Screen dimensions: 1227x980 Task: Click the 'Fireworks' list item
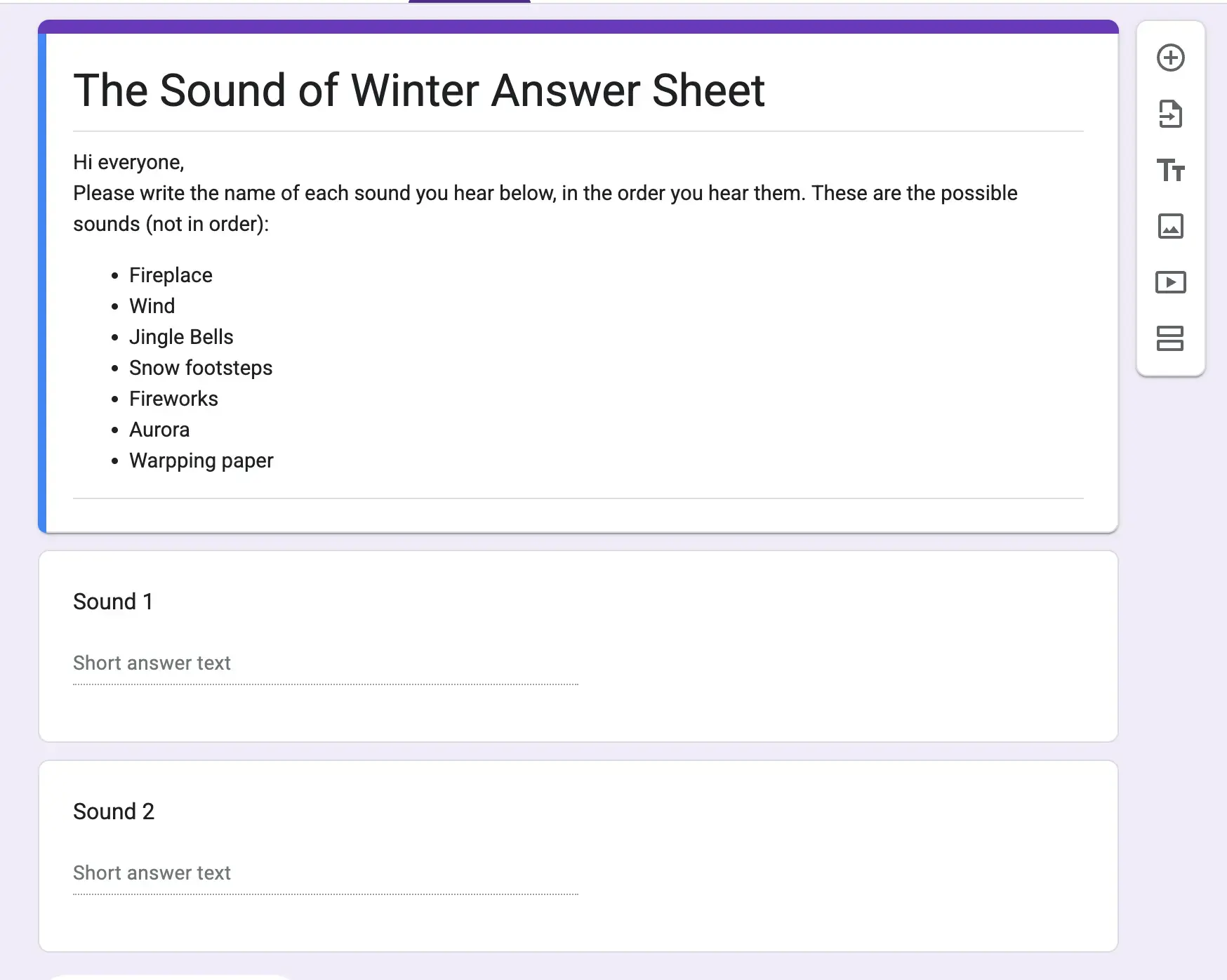[x=173, y=399]
